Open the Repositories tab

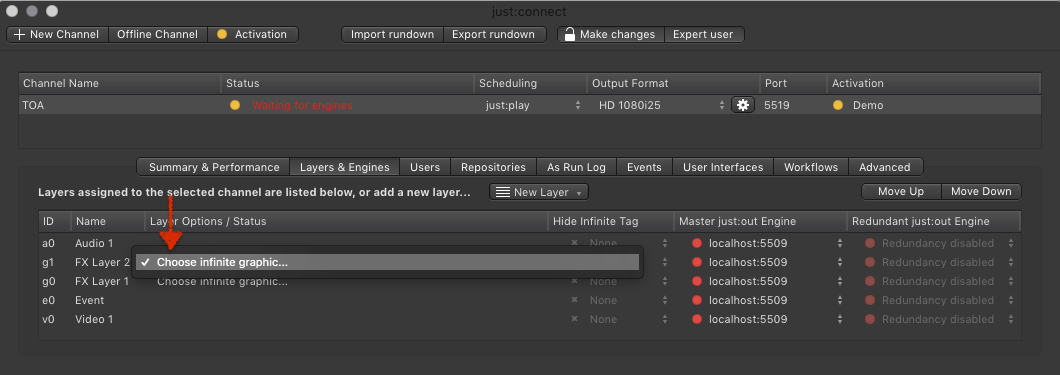pos(493,167)
